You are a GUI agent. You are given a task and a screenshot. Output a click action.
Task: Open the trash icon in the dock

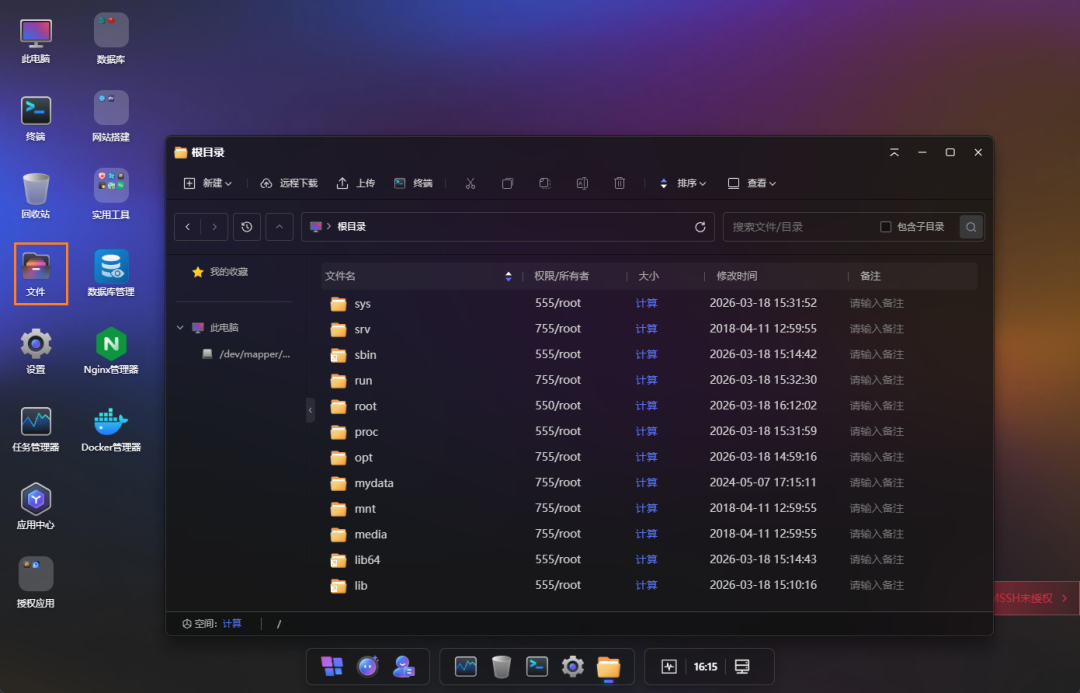pos(501,666)
